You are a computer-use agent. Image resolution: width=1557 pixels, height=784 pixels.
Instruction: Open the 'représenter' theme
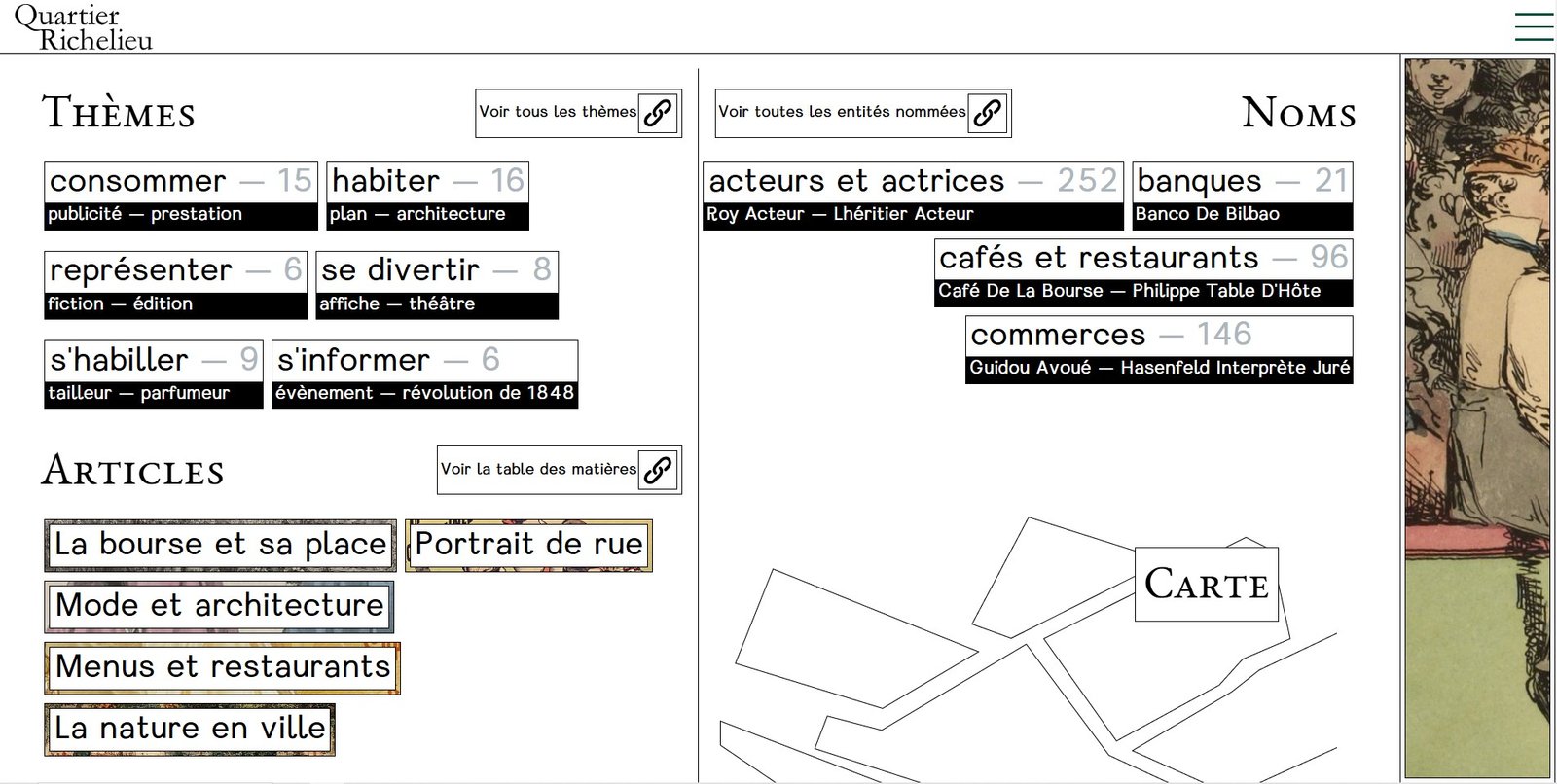[x=175, y=285]
